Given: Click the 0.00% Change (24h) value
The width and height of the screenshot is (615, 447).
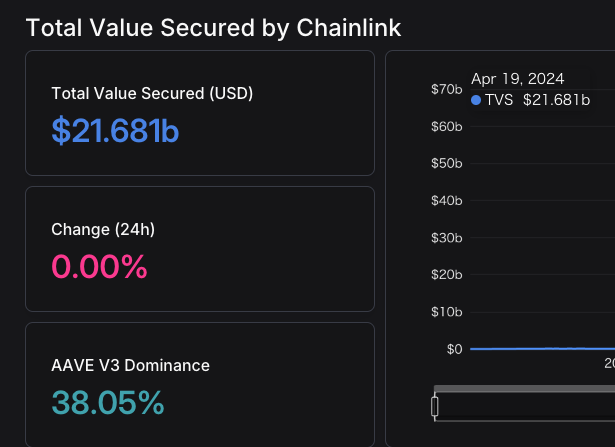Looking at the screenshot, I should (99, 267).
